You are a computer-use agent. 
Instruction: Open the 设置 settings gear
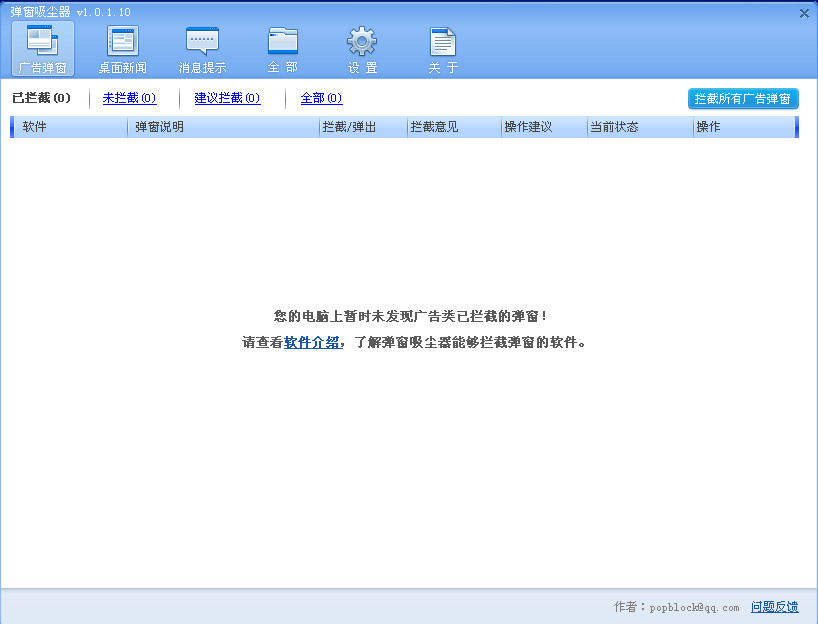pyautogui.click(x=362, y=49)
